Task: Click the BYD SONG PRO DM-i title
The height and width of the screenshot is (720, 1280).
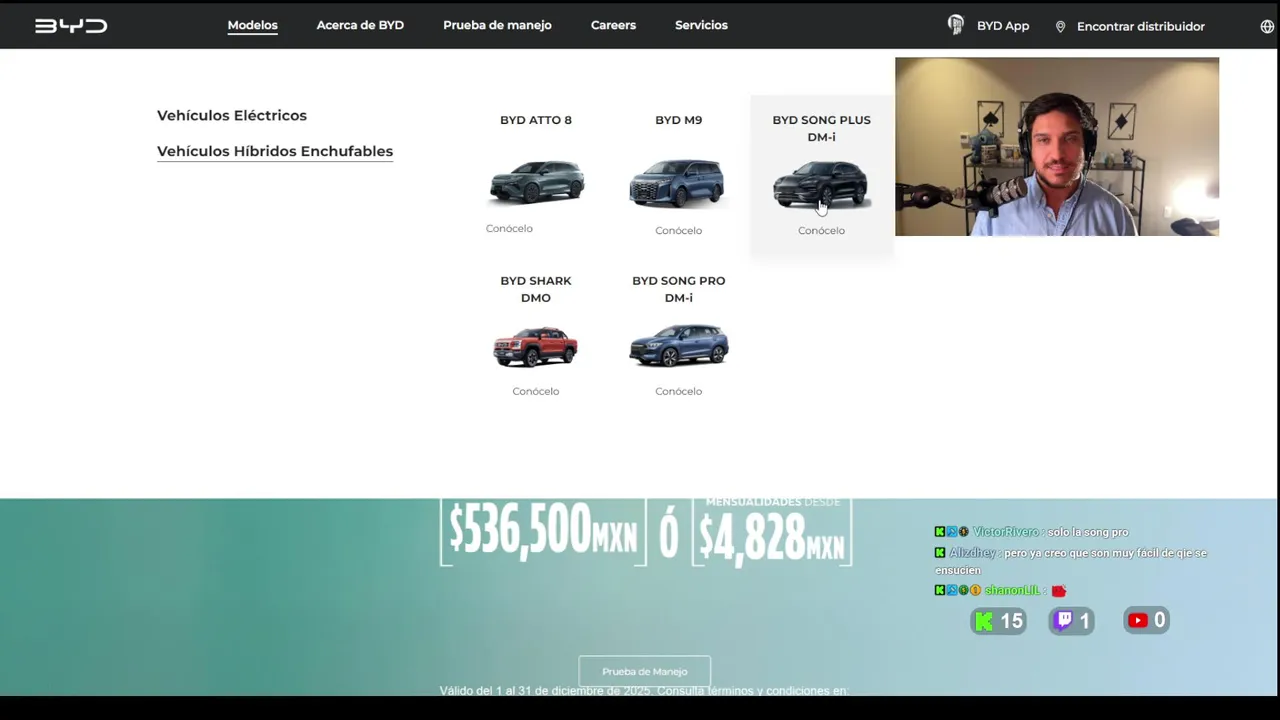Action: 678,289
